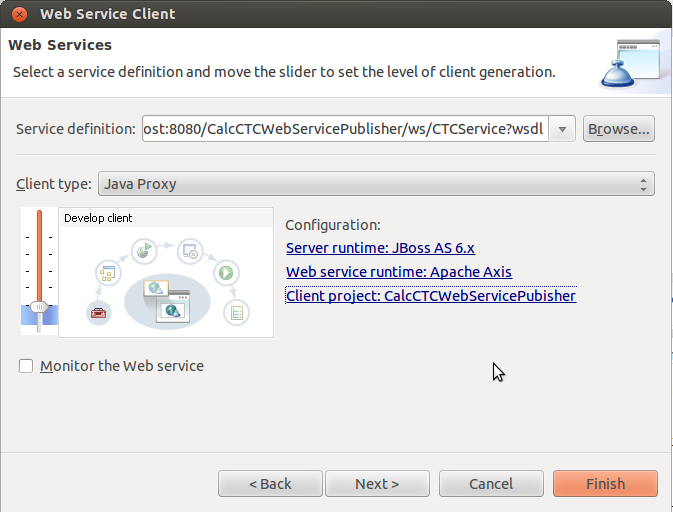Click the Test stage document icon

tap(236, 312)
